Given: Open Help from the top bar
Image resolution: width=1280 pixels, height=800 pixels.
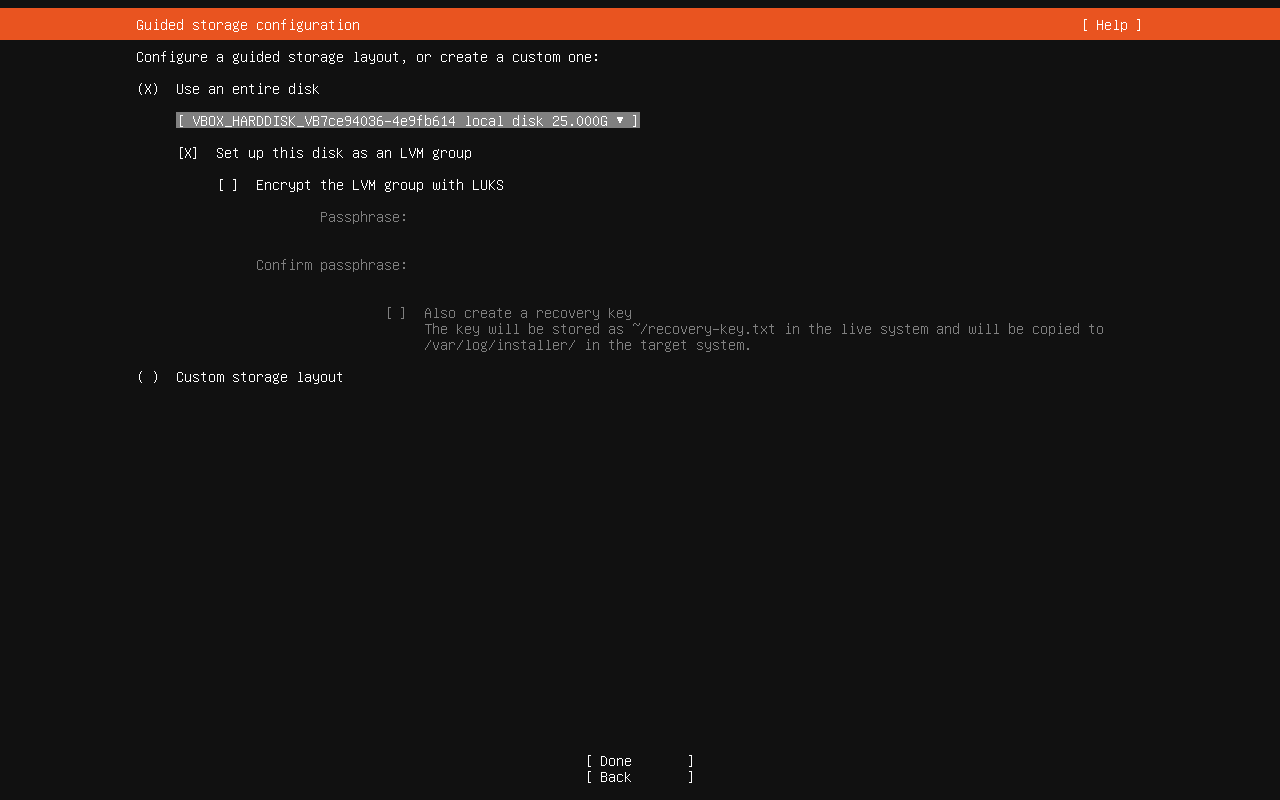Looking at the screenshot, I should tap(1110, 25).
